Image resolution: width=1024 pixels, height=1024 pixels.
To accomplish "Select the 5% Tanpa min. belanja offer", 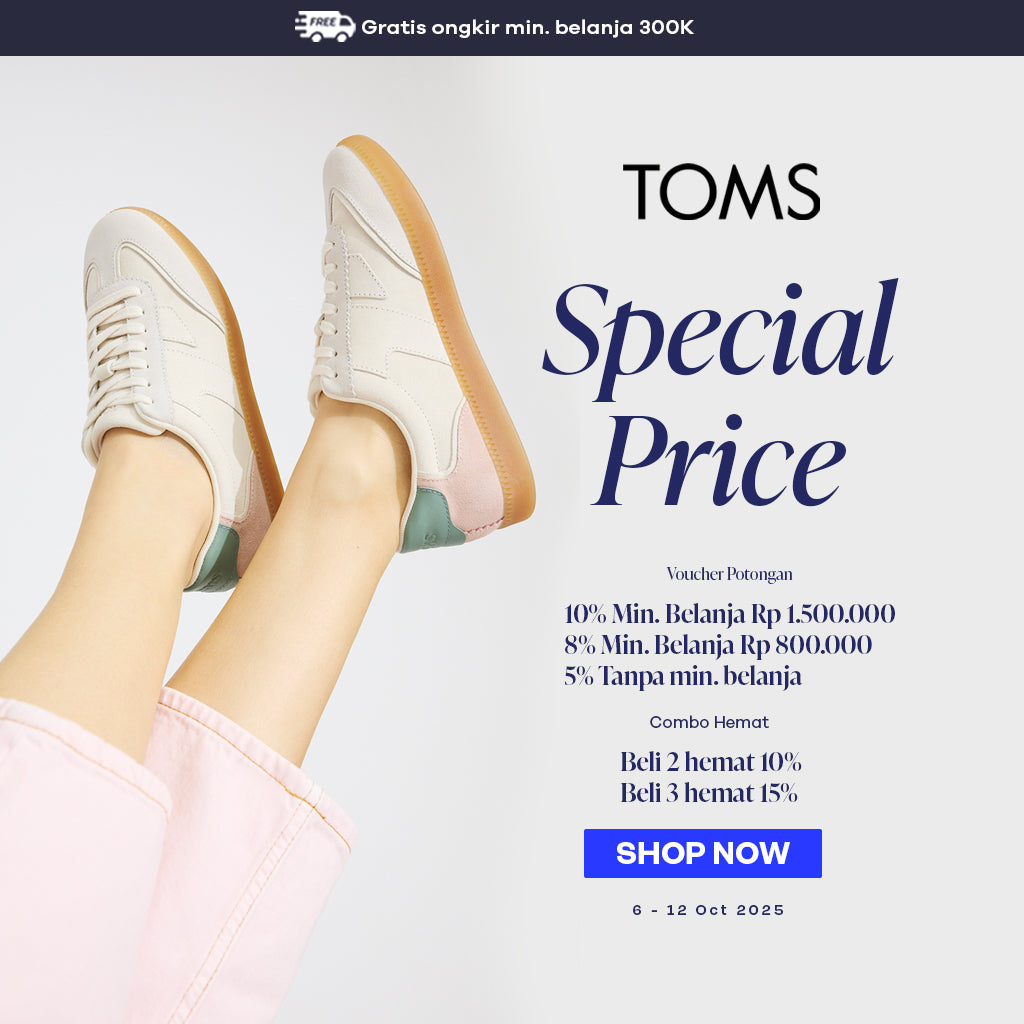I will [x=682, y=676].
